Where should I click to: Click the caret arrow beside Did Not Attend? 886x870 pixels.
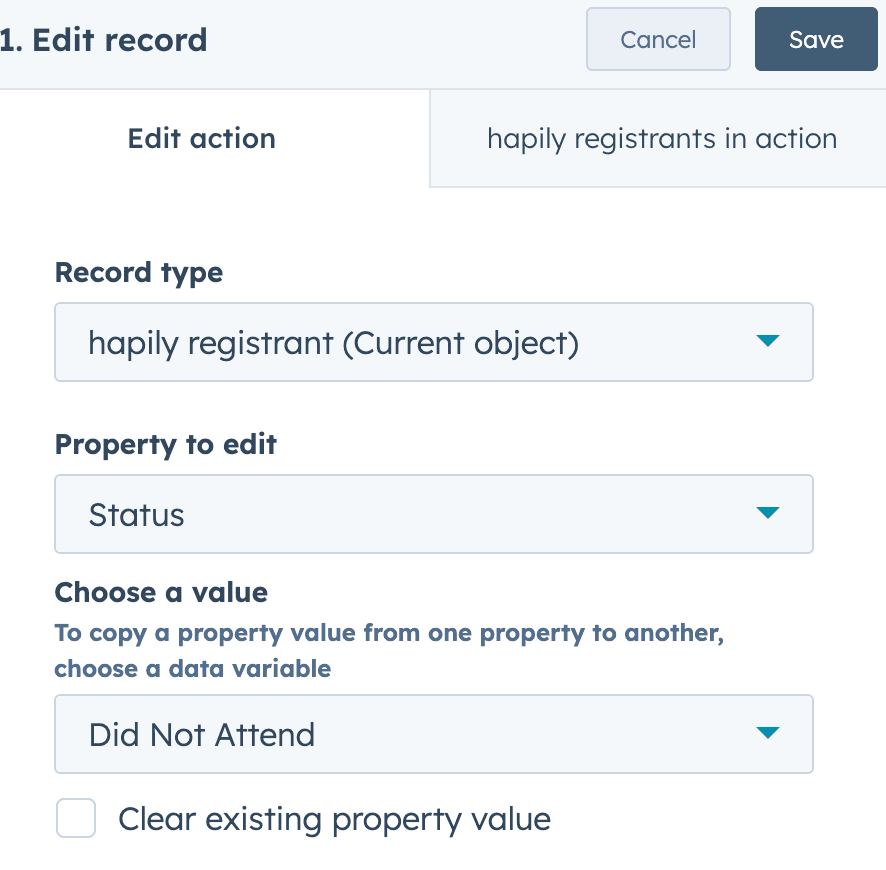pos(767,734)
